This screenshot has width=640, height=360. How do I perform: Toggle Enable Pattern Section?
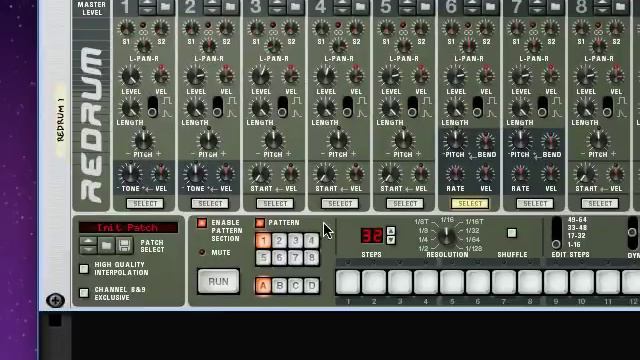(202, 223)
